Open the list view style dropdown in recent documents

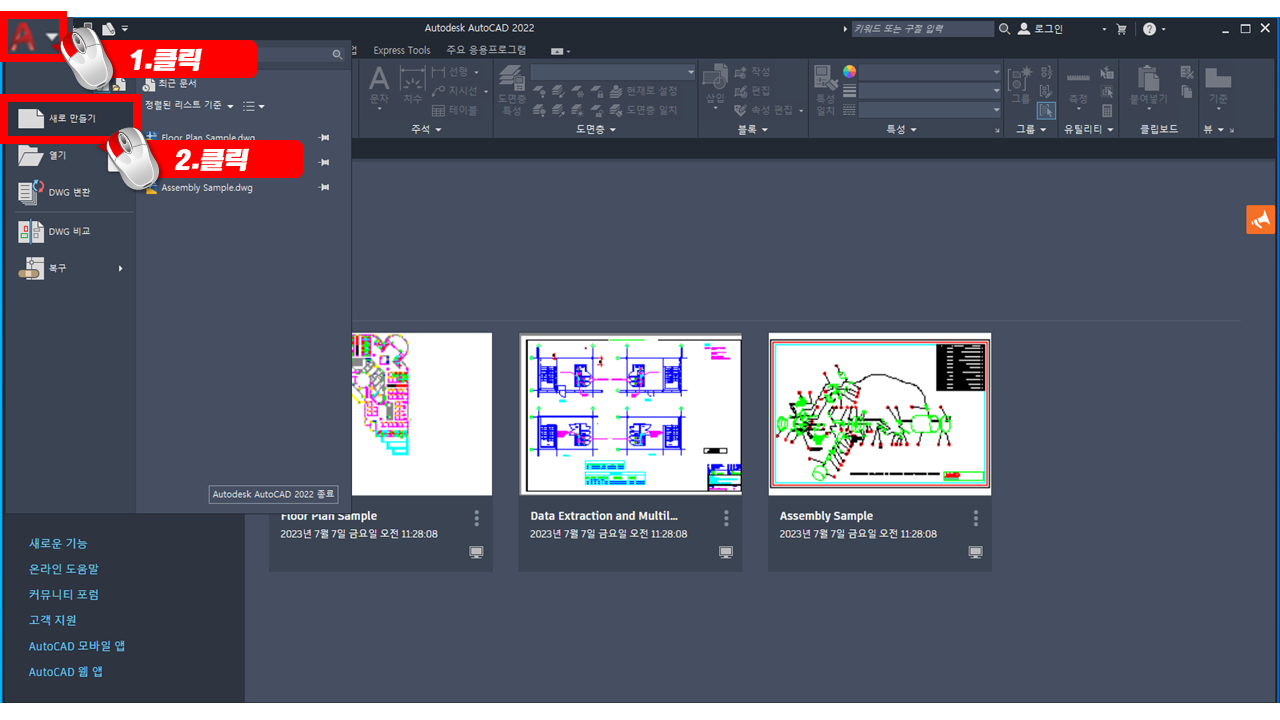(x=253, y=105)
